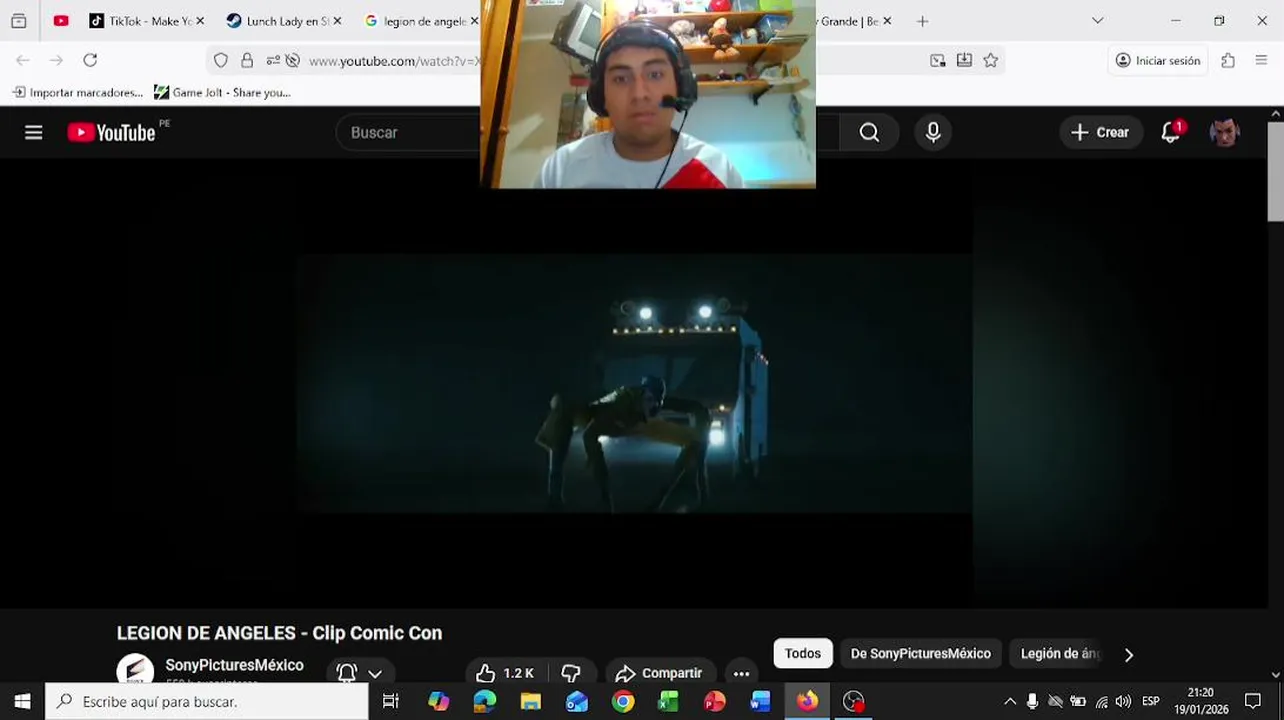
Task: Open Outlook from the taskbar
Action: pyautogui.click(x=577, y=701)
